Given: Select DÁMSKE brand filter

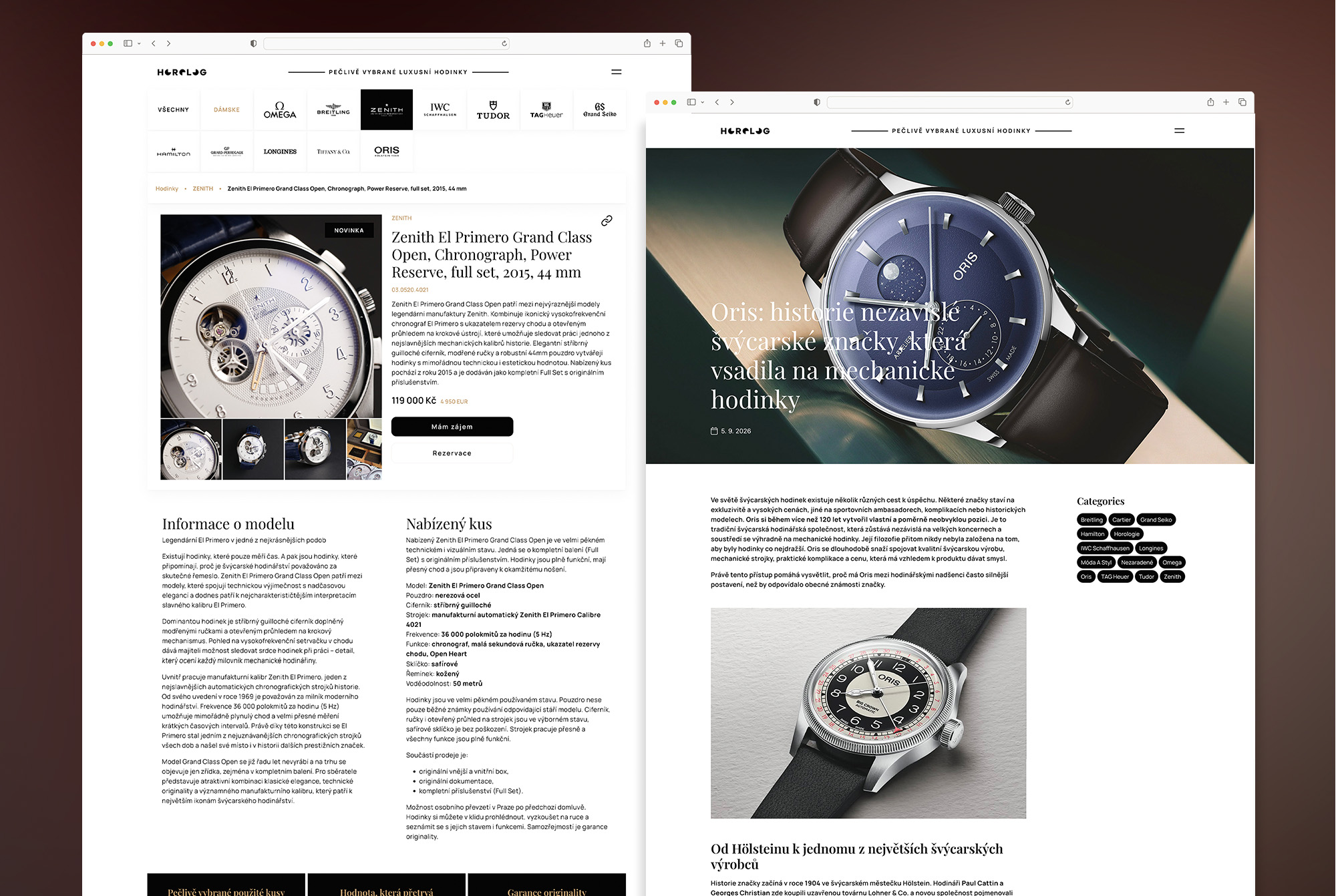Looking at the screenshot, I should point(226,109).
